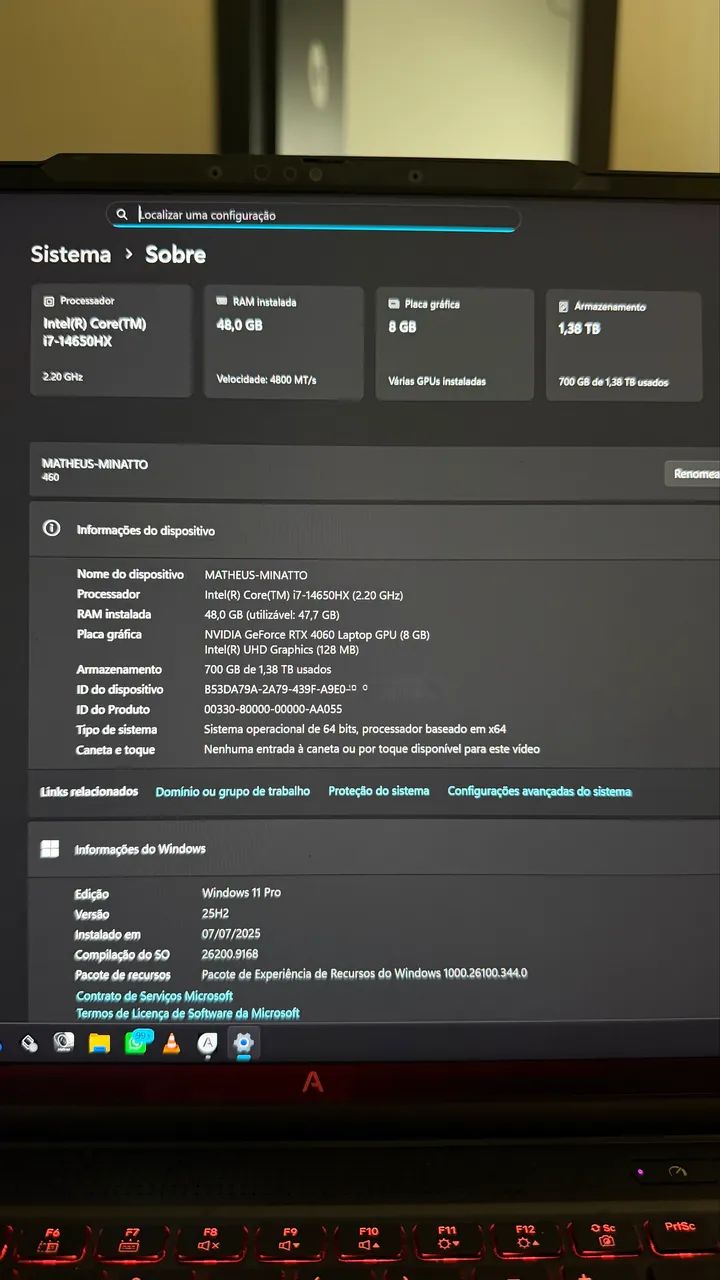
Task: Open WhatsApp from the taskbar
Action: point(136,1043)
